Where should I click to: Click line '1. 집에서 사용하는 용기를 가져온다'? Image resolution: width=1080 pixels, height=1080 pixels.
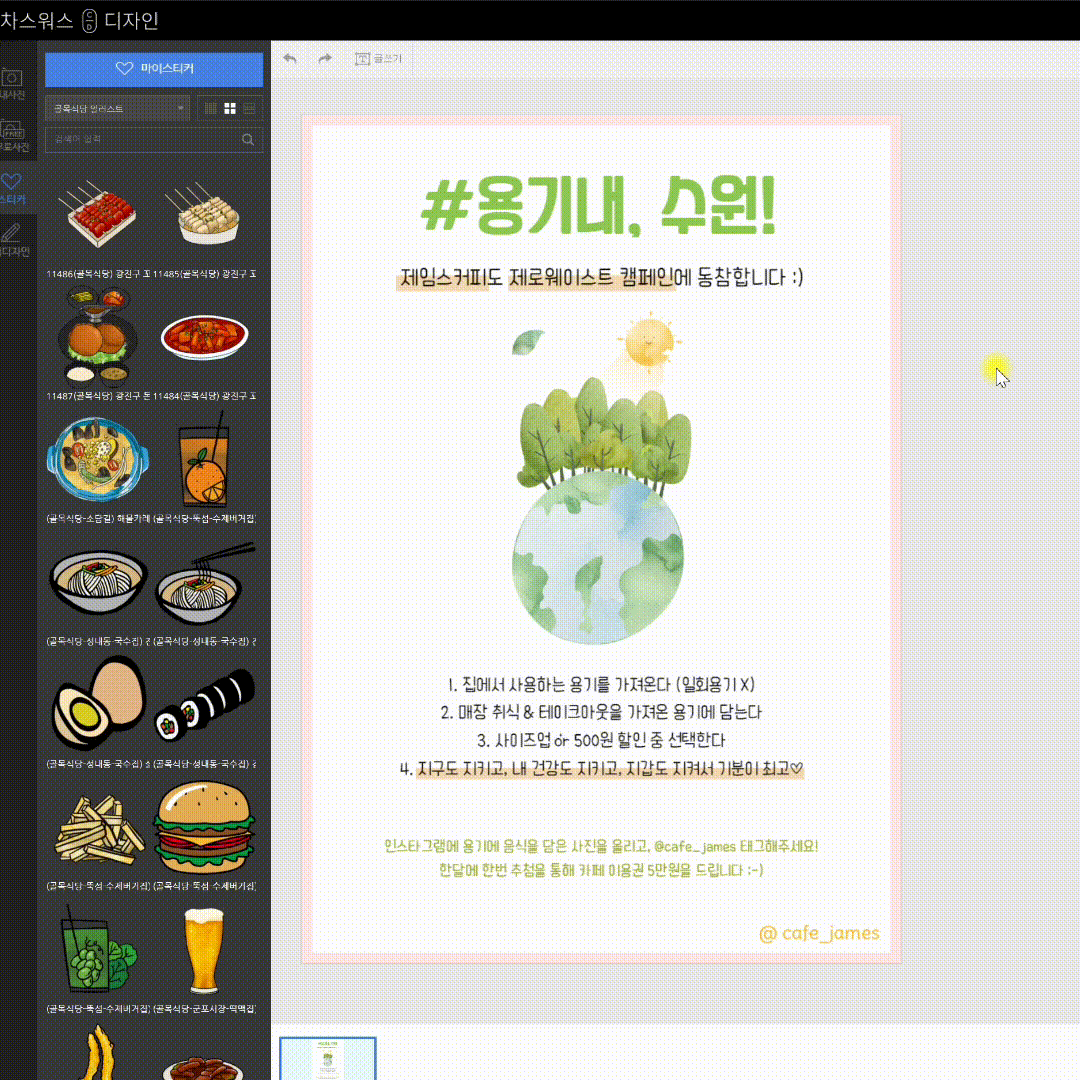(x=601, y=685)
